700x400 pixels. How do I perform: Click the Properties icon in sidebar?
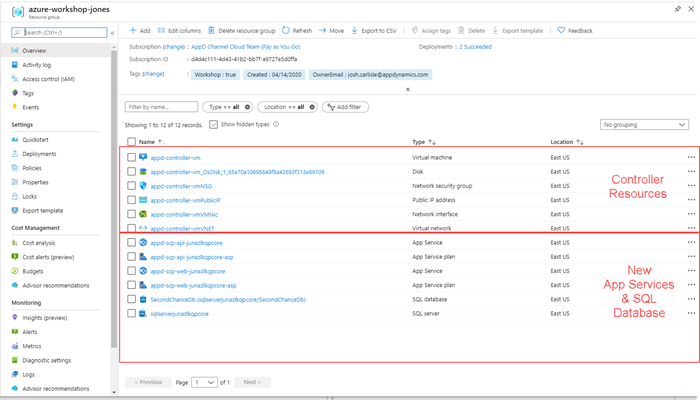click(x=15, y=182)
